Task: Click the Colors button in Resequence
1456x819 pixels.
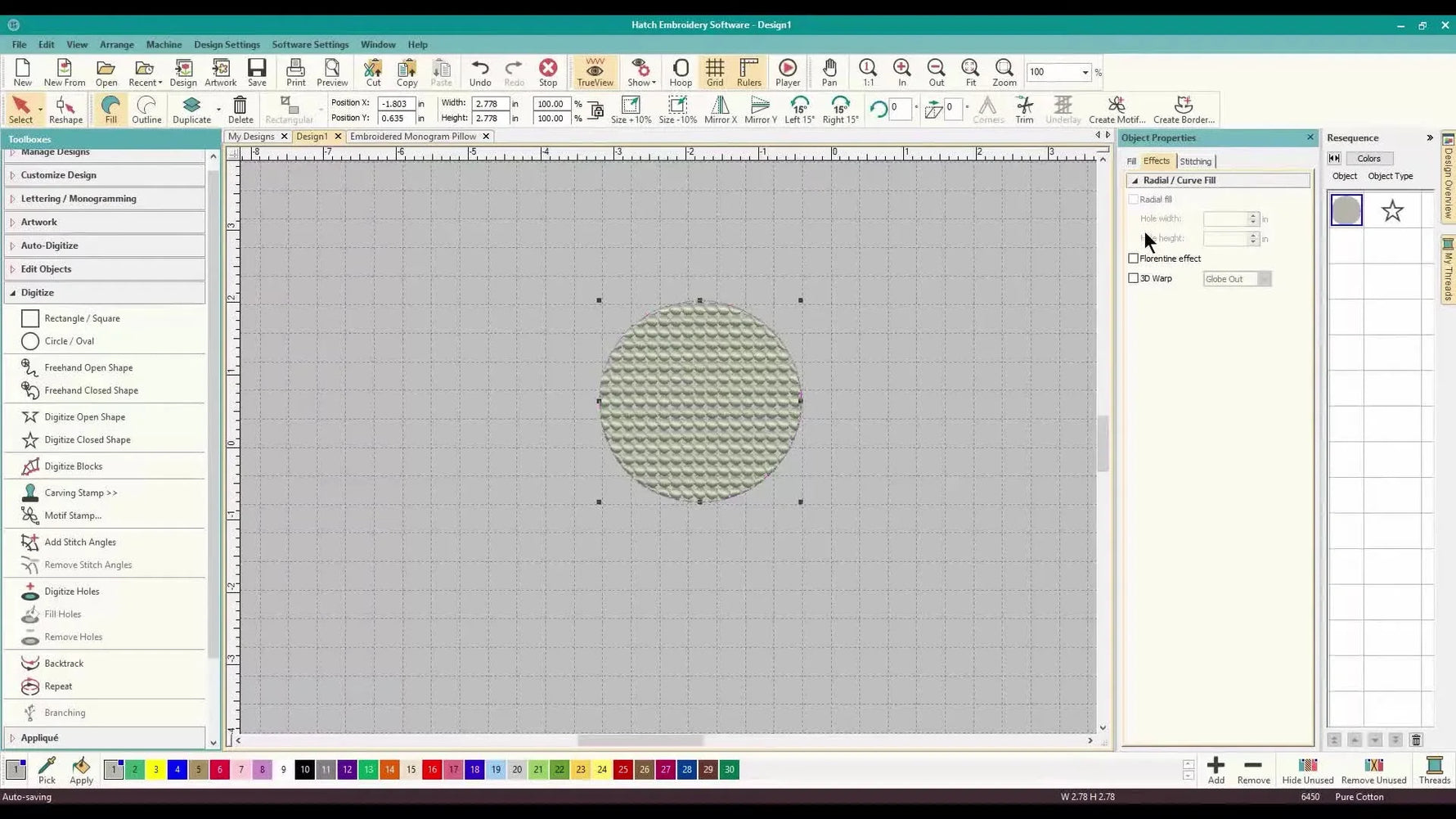Action: [x=1368, y=159]
